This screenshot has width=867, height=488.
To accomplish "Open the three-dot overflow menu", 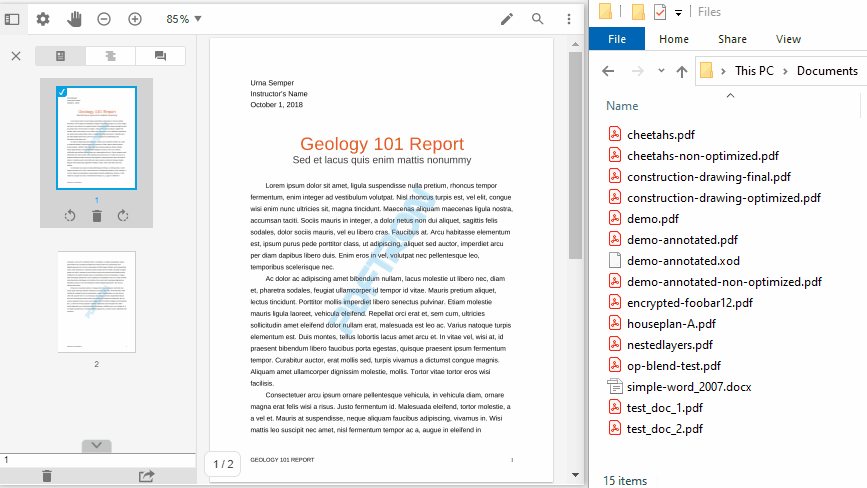I will (x=568, y=19).
